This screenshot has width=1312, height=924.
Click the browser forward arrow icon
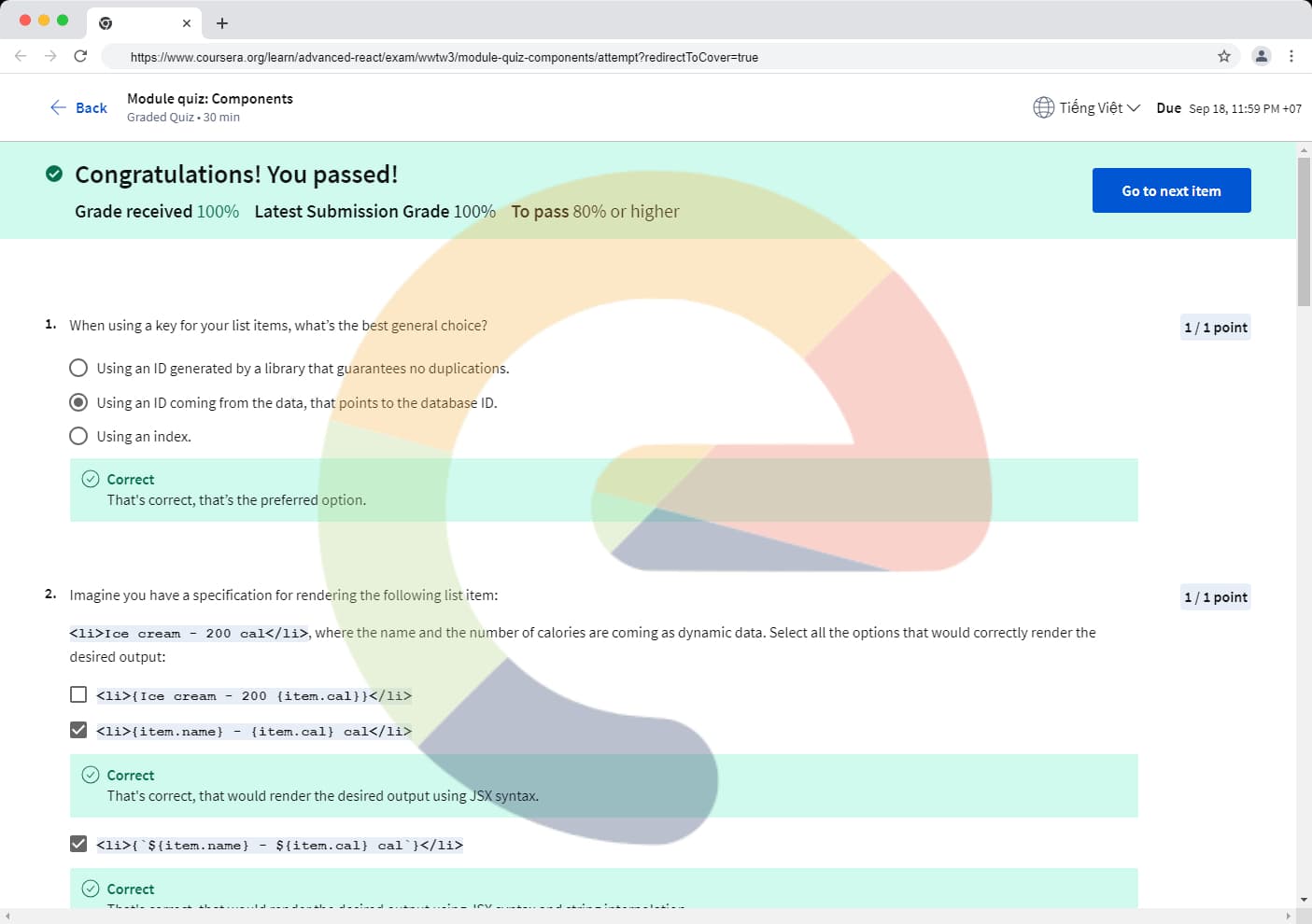[50, 56]
